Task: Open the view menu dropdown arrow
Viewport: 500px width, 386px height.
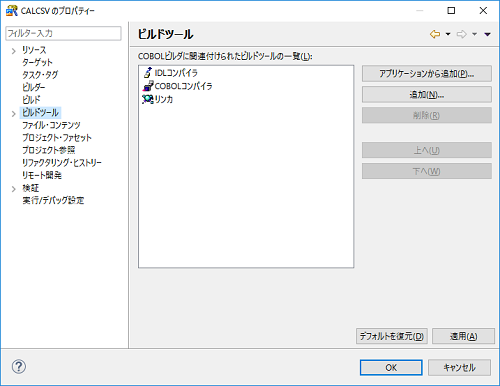Action: point(487,34)
